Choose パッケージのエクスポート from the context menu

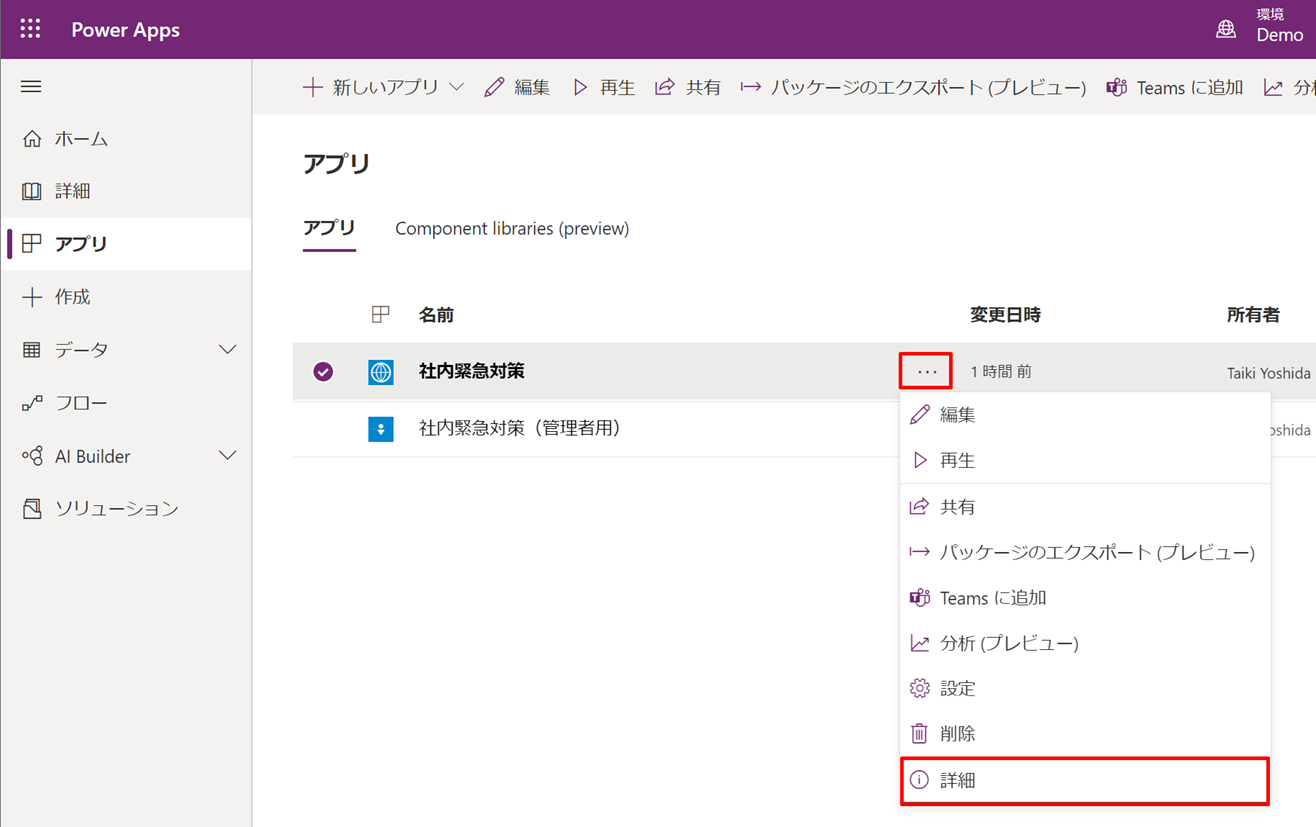pyautogui.click(x=1085, y=552)
